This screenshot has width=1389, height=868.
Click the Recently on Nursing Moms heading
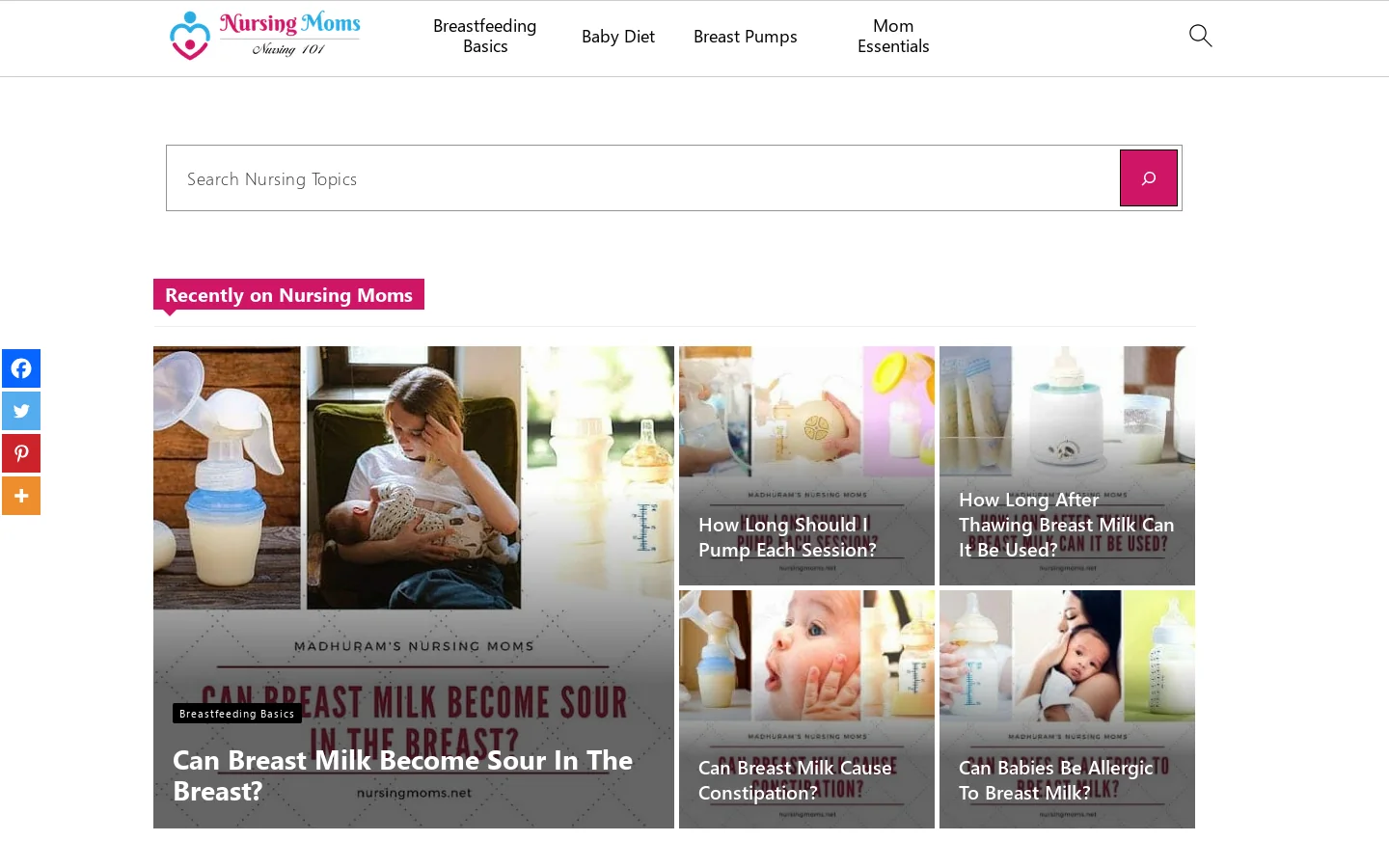coord(288,295)
